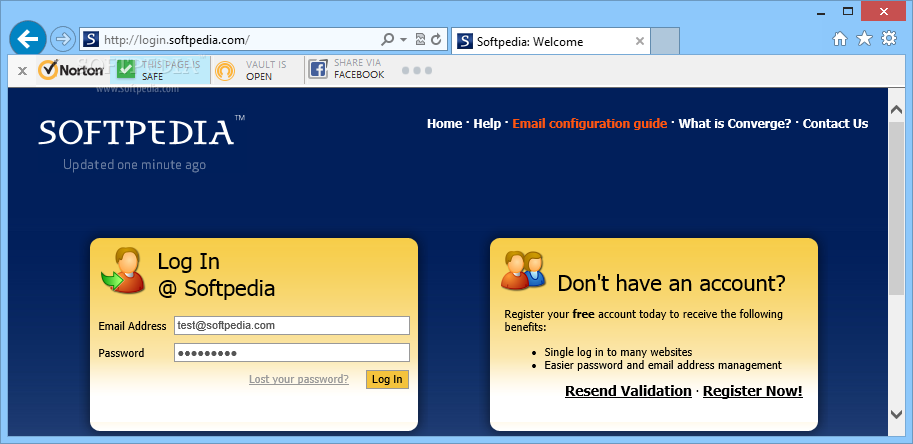The image size is (913, 444).
Task: Toggle the compatibility view icon
Action: (420, 40)
